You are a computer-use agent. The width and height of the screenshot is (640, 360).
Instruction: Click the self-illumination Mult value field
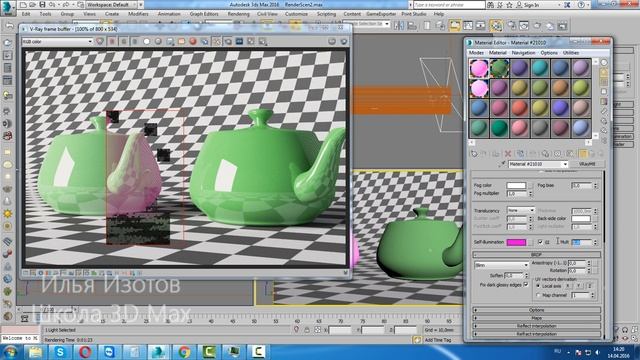(x=581, y=242)
